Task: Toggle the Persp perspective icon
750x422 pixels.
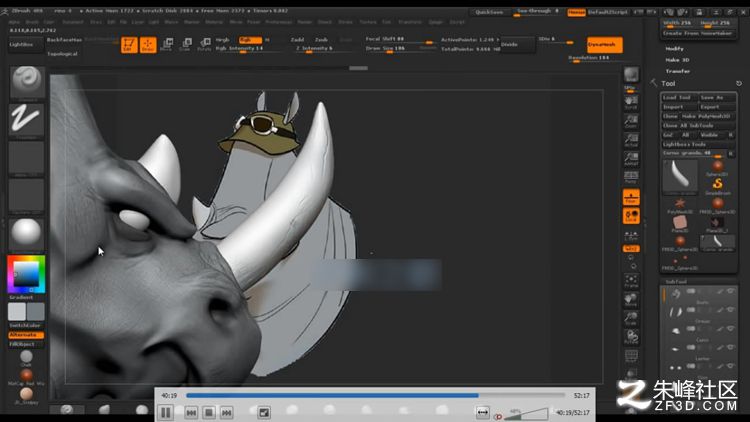Action: pos(631,178)
